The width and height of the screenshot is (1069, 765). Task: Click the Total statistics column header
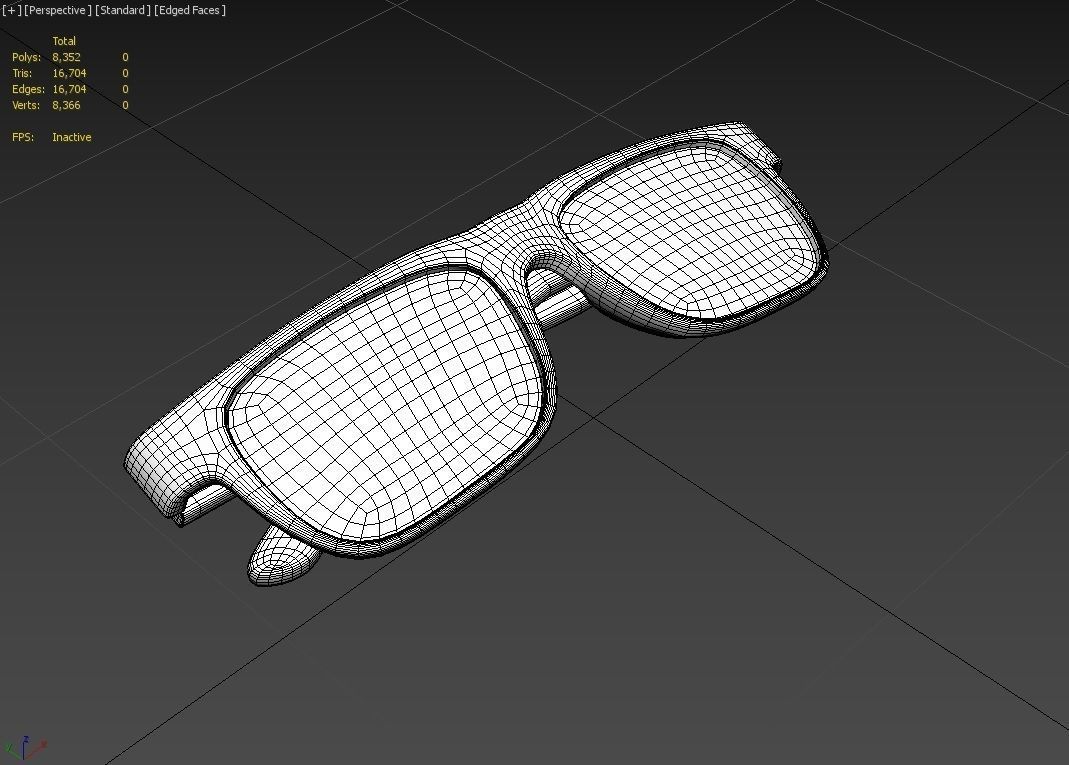pyautogui.click(x=64, y=40)
